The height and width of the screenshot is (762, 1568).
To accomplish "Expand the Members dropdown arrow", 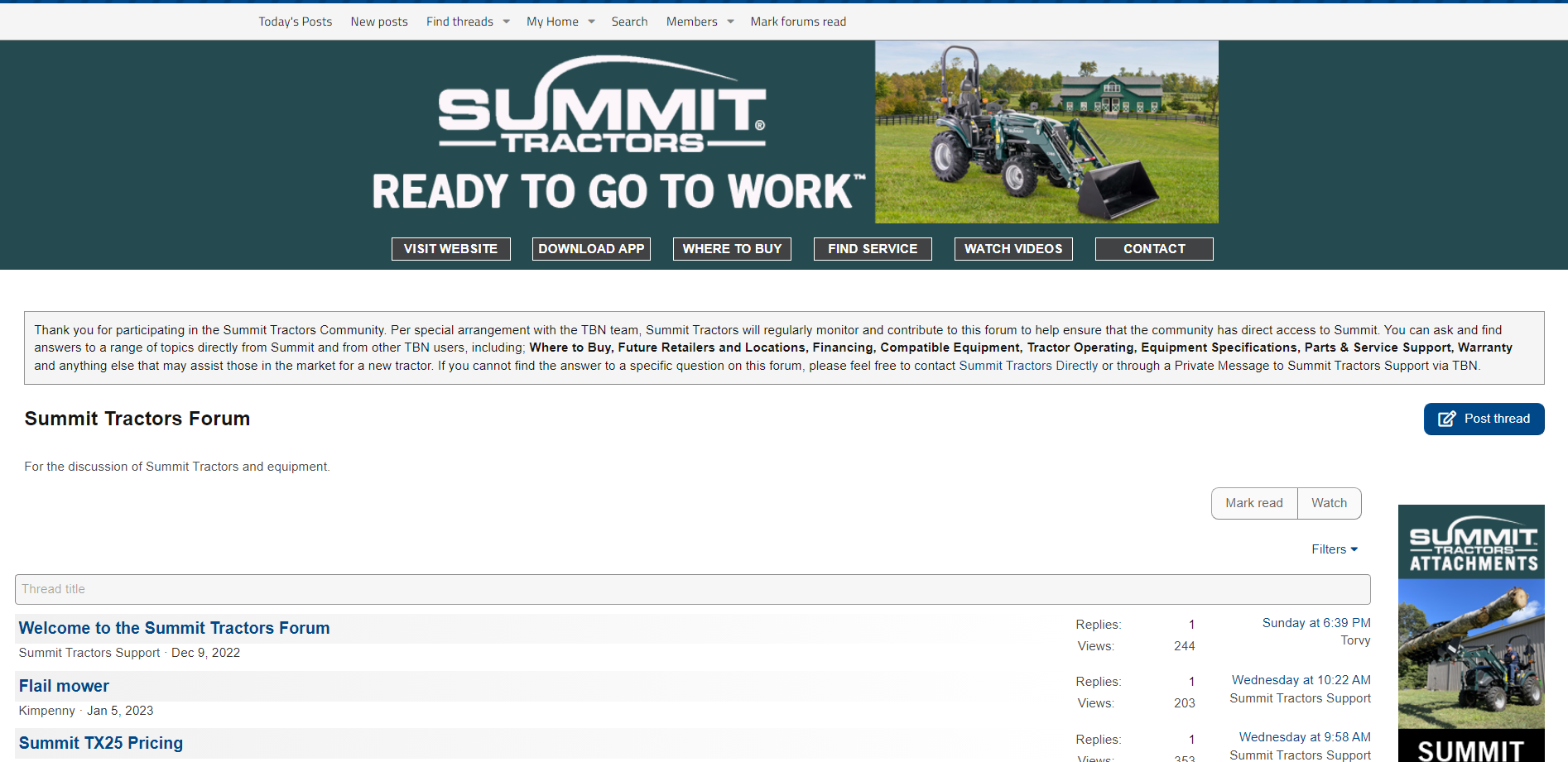I will [731, 22].
